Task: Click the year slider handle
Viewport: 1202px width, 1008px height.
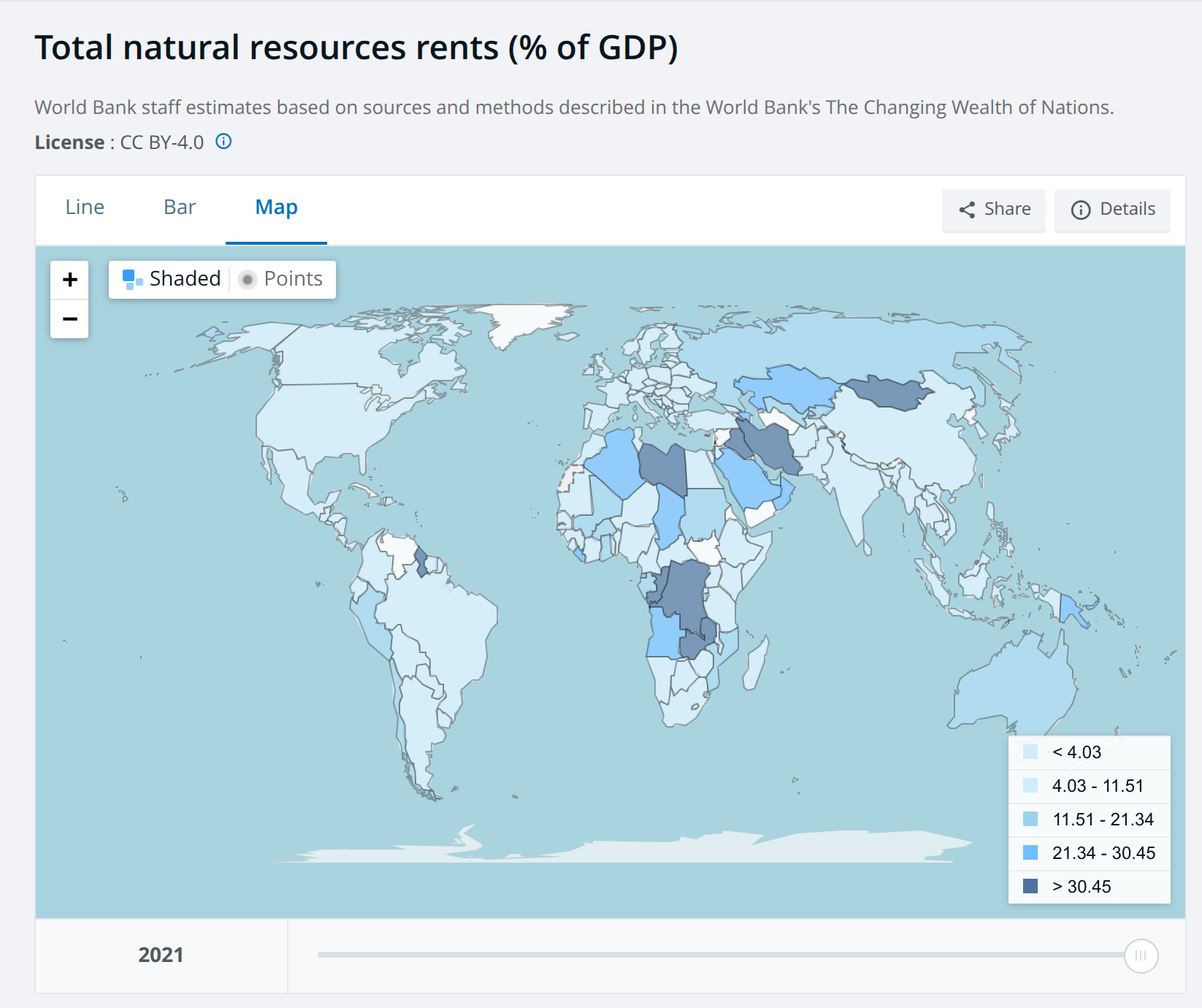Action: click(x=1141, y=955)
